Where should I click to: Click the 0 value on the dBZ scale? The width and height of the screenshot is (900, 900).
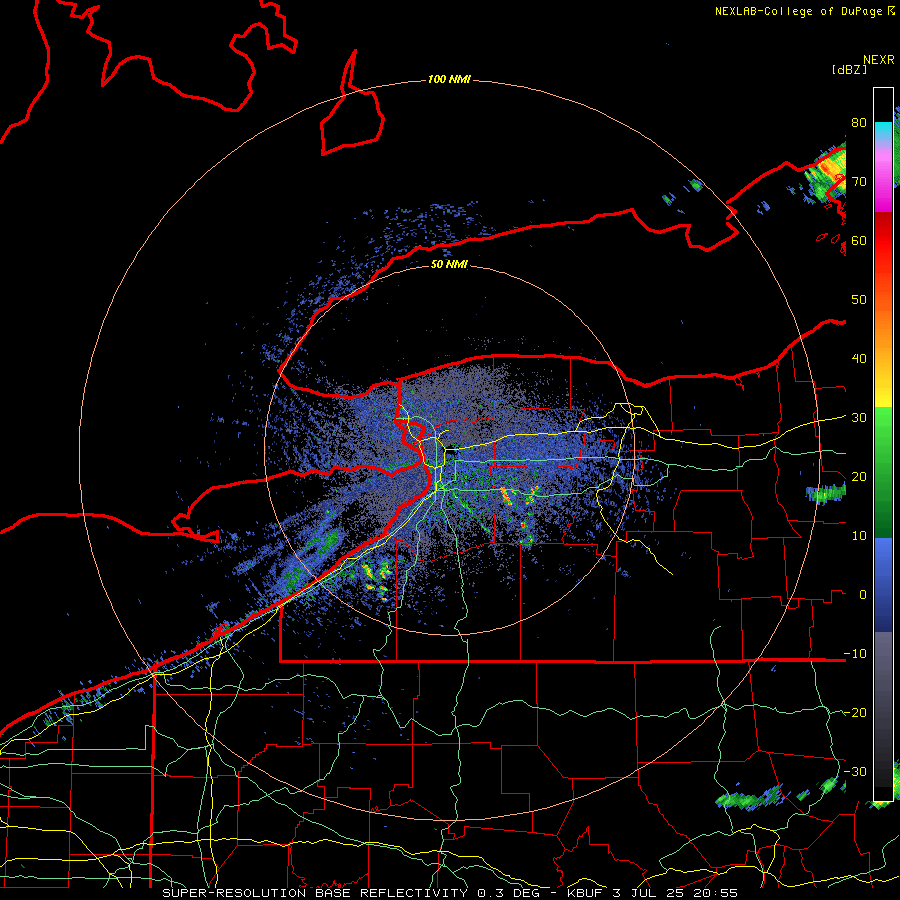pyautogui.click(x=863, y=595)
